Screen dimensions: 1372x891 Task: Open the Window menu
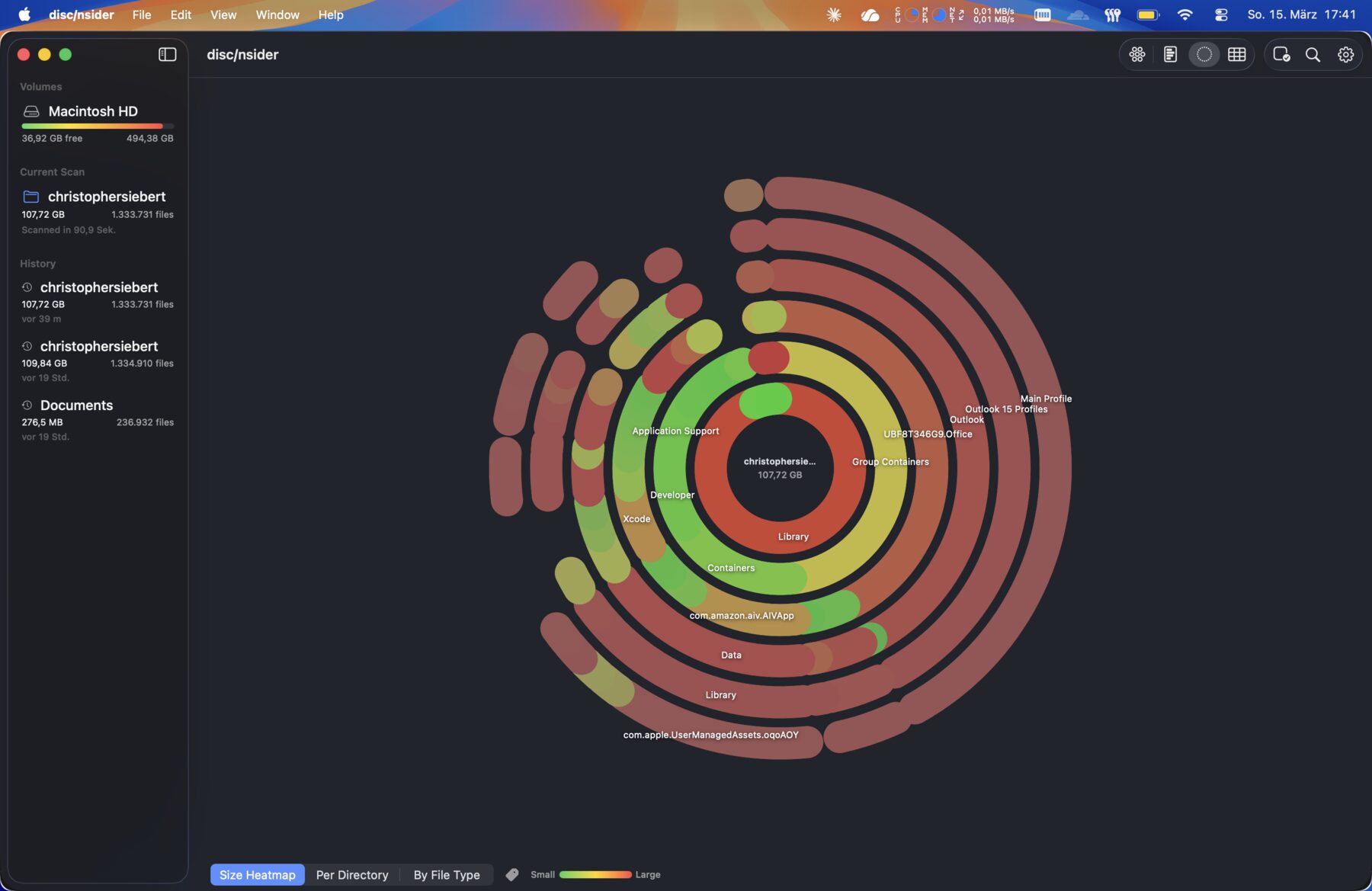pyautogui.click(x=277, y=14)
